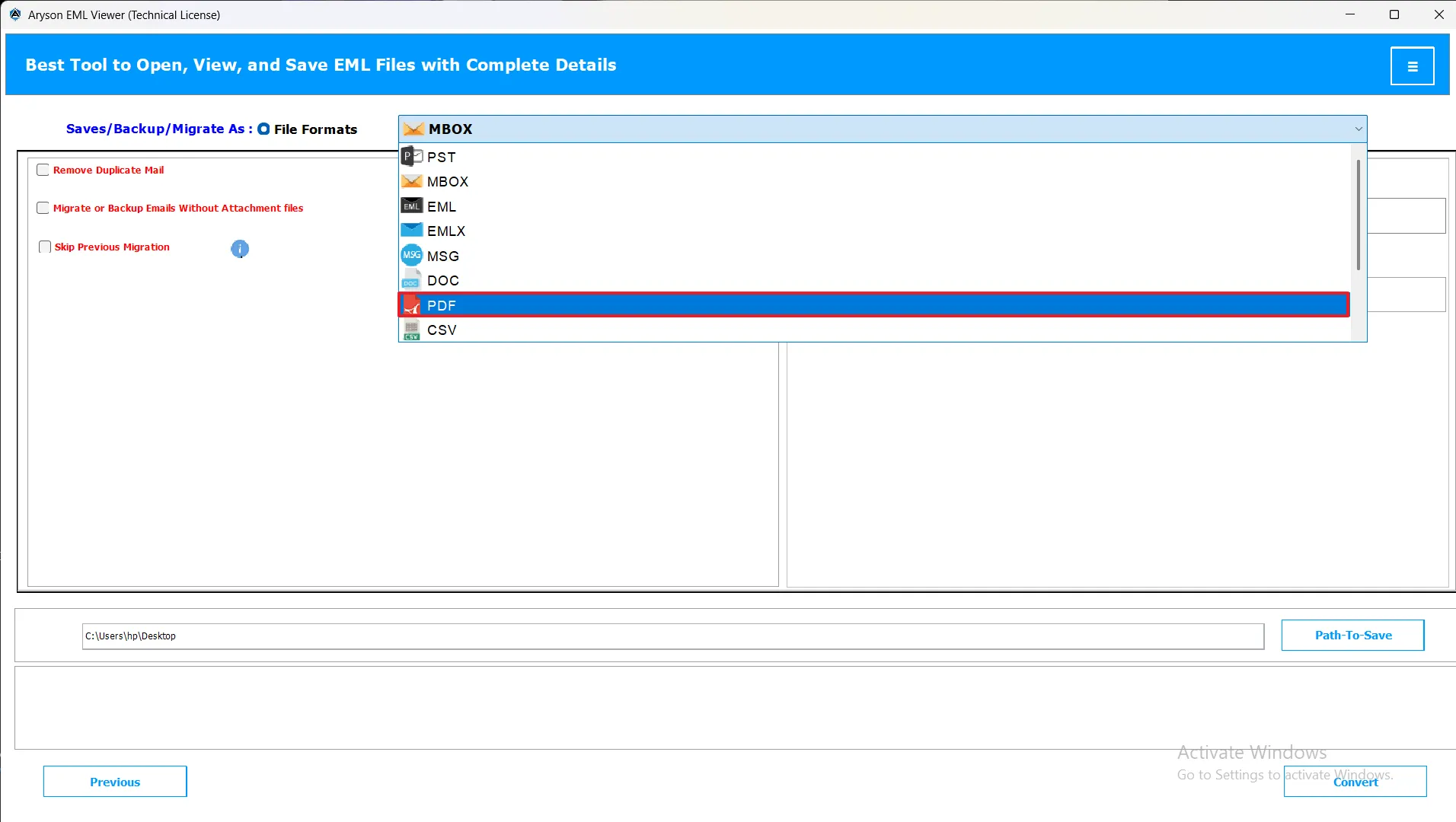Click the Previous button
The image size is (1456, 822).
[115, 782]
